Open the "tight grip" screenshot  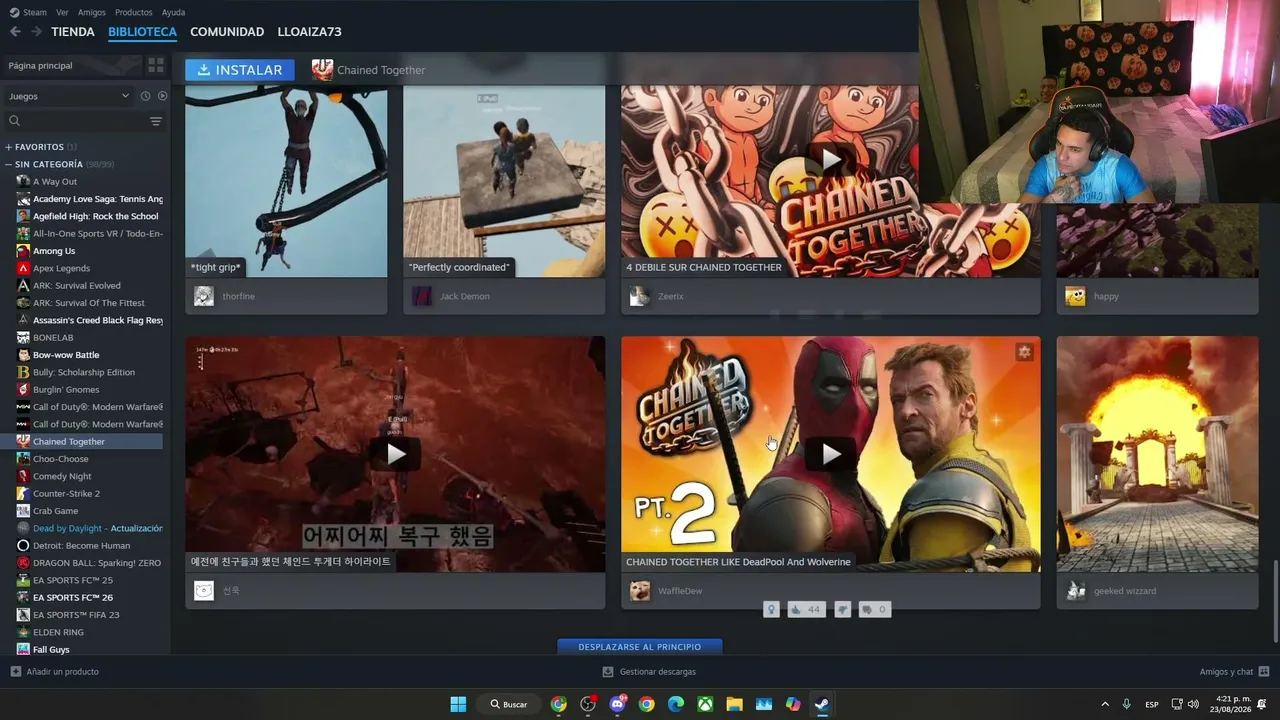(286, 181)
